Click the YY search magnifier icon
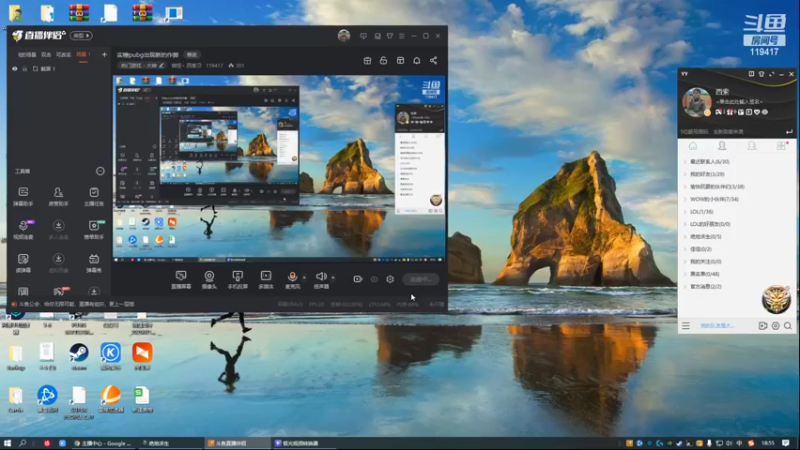Viewport: 800px width, 450px height. pos(788,326)
